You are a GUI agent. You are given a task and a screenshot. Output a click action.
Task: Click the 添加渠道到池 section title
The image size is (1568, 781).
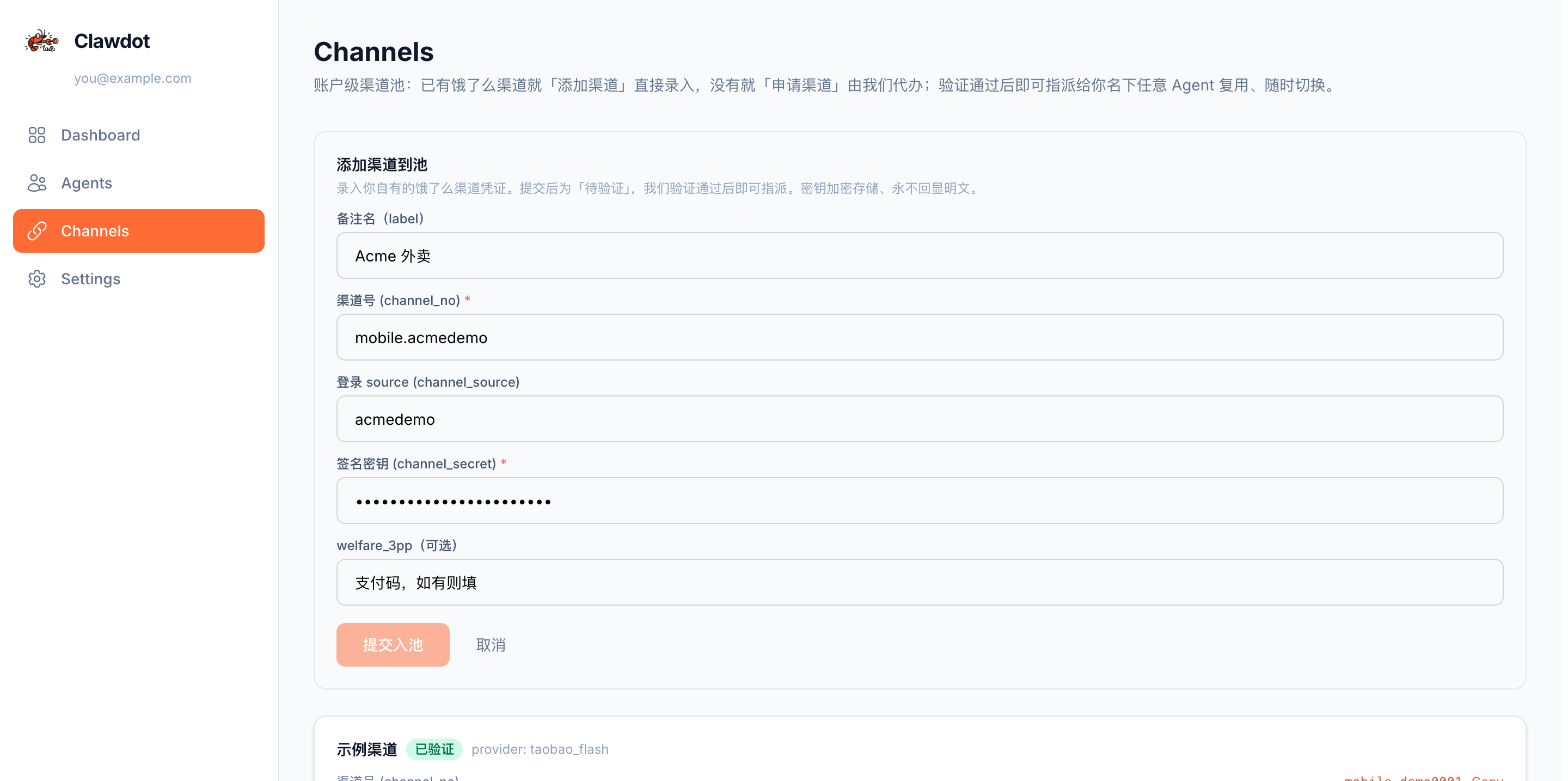(x=382, y=164)
